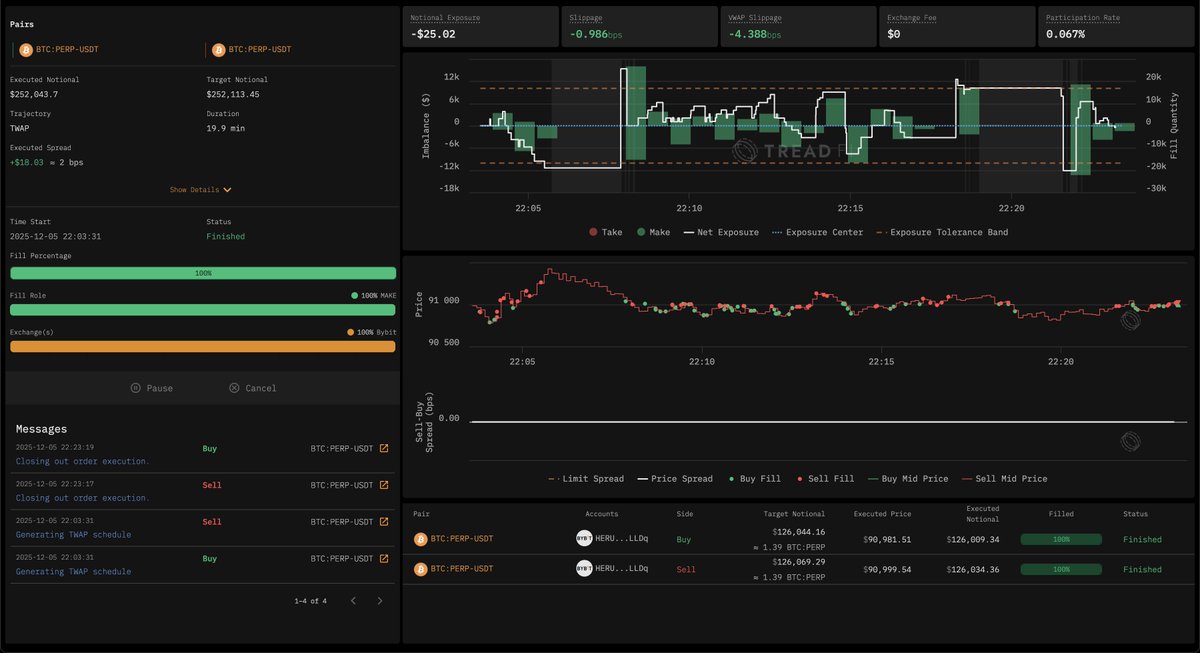Screen dimensions: 1200x653
Task: Click the next-page arrow under the Messages list
Action: click(379, 601)
